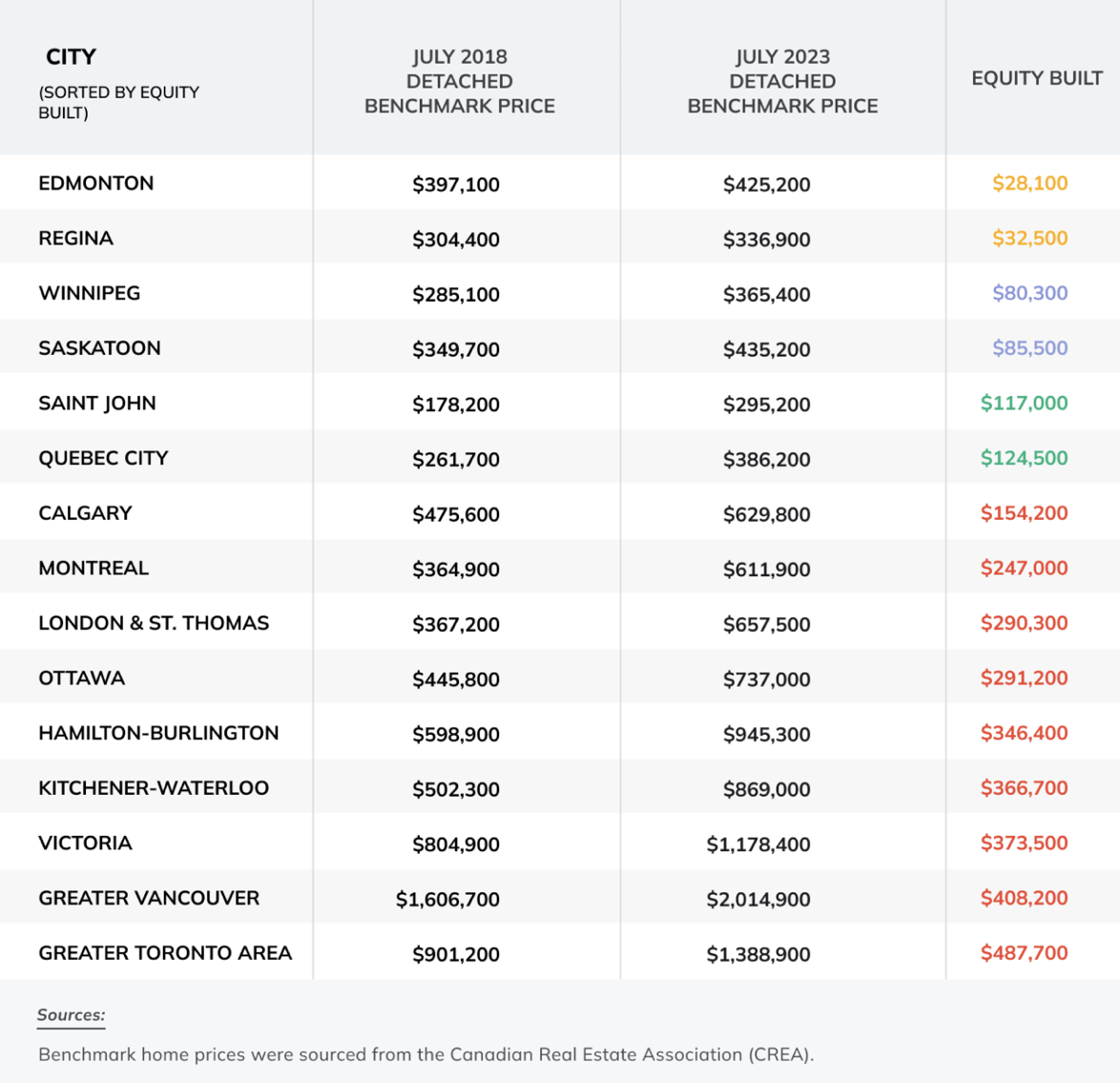Select the SASKATOON row label
The height and width of the screenshot is (1083, 1120).
pyautogui.click(x=99, y=348)
